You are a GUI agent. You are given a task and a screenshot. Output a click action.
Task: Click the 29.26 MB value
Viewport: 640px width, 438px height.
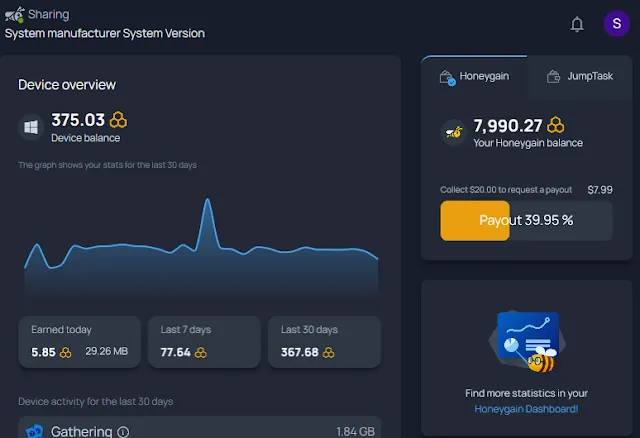tap(107, 351)
